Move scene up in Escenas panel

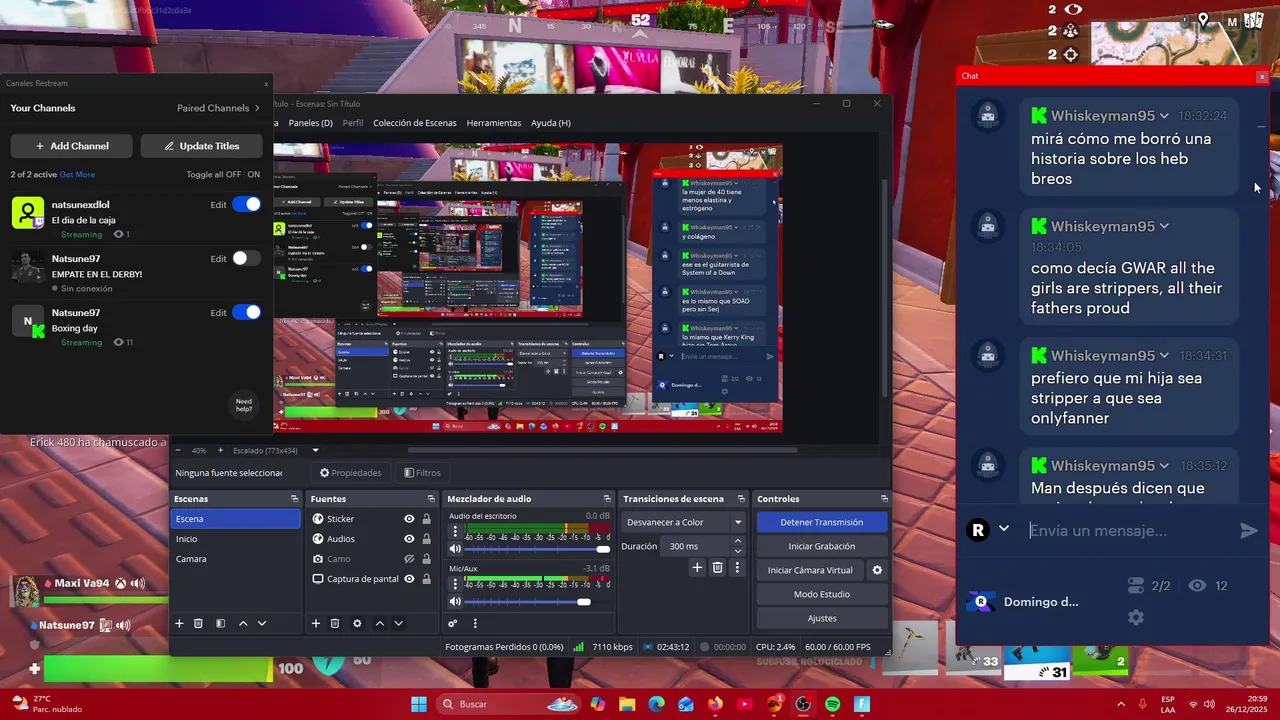click(x=243, y=623)
